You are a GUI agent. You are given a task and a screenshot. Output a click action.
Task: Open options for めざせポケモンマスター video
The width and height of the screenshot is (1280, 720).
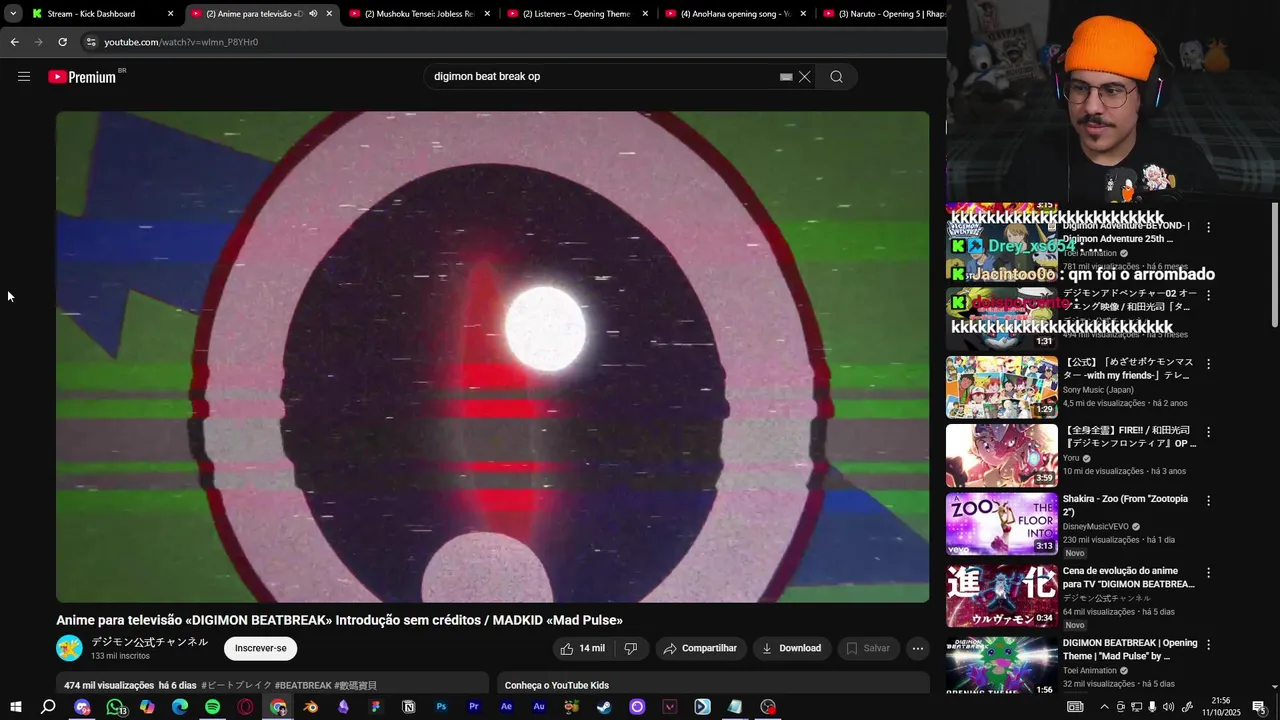click(1208, 364)
